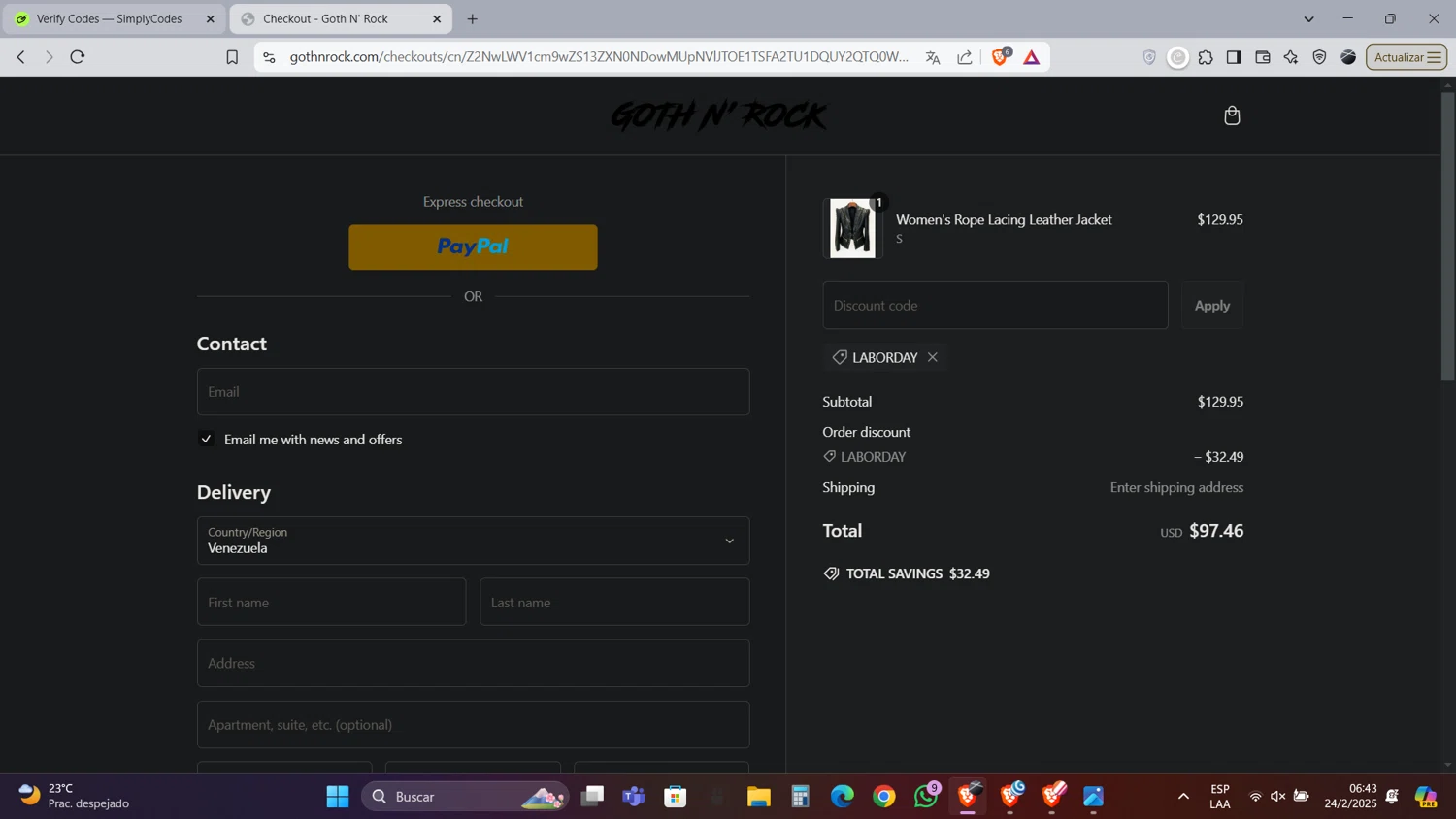
Task: Click the taskbar Buscar search box
Action: coord(464,797)
